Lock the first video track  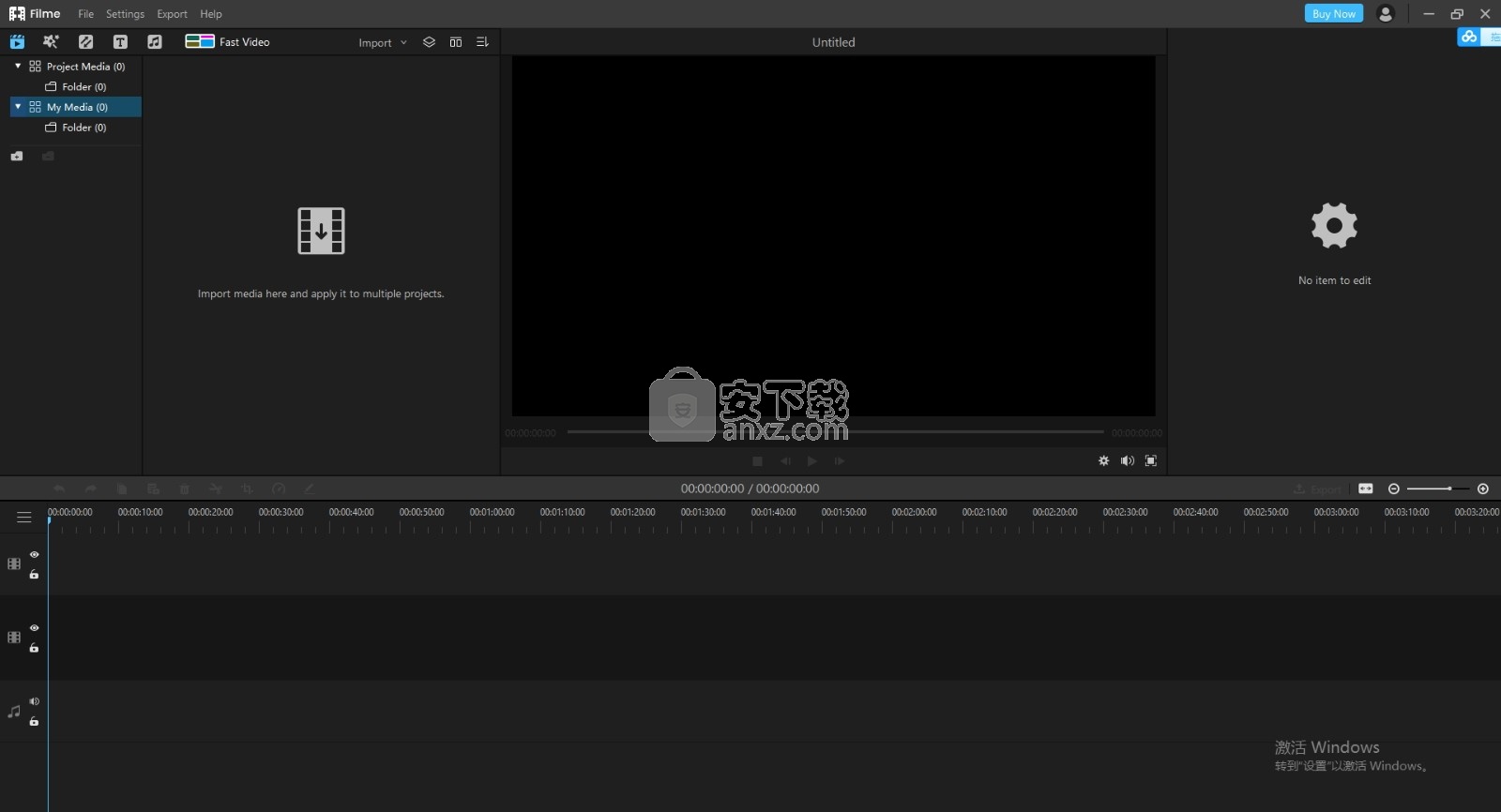34,574
